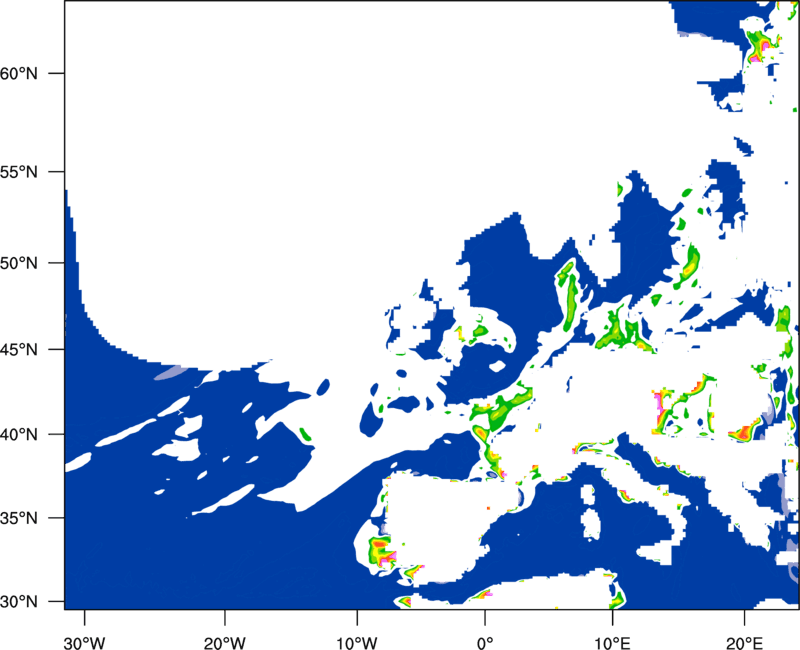Click the 30°W longitude label
The height and width of the screenshot is (650, 800).
(85, 643)
